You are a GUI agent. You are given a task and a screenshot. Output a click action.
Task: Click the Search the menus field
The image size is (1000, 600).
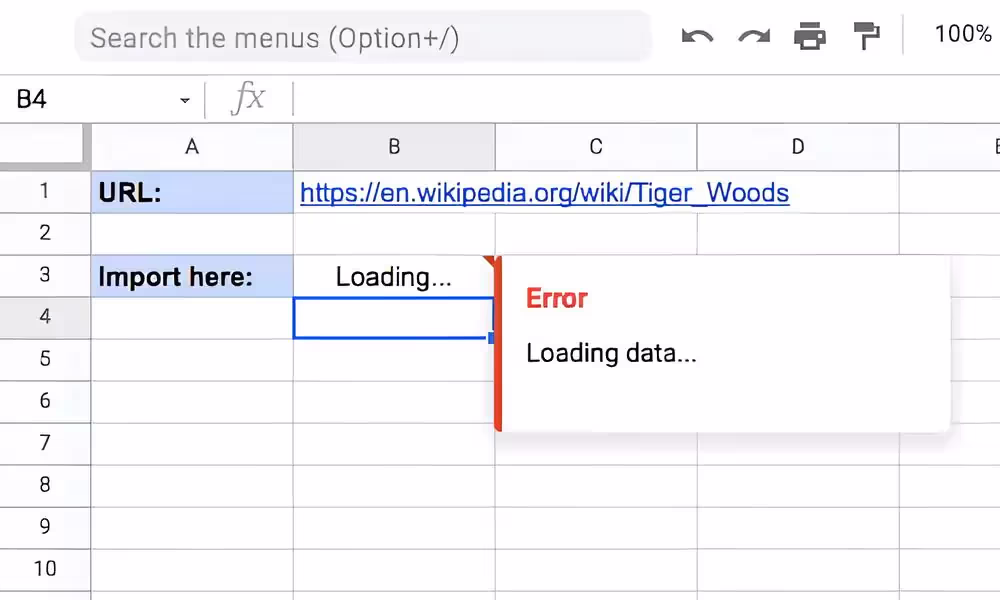point(364,38)
